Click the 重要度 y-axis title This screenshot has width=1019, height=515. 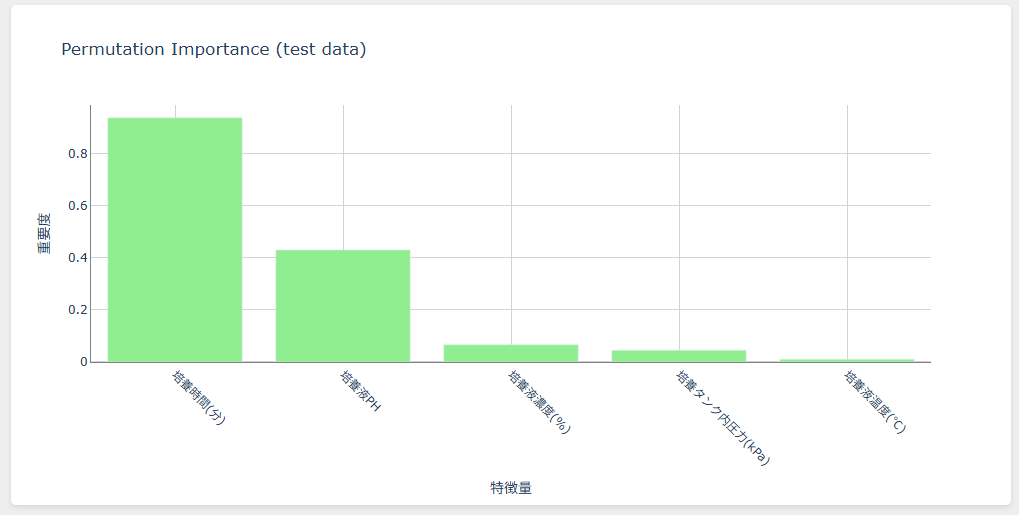pos(45,233)
